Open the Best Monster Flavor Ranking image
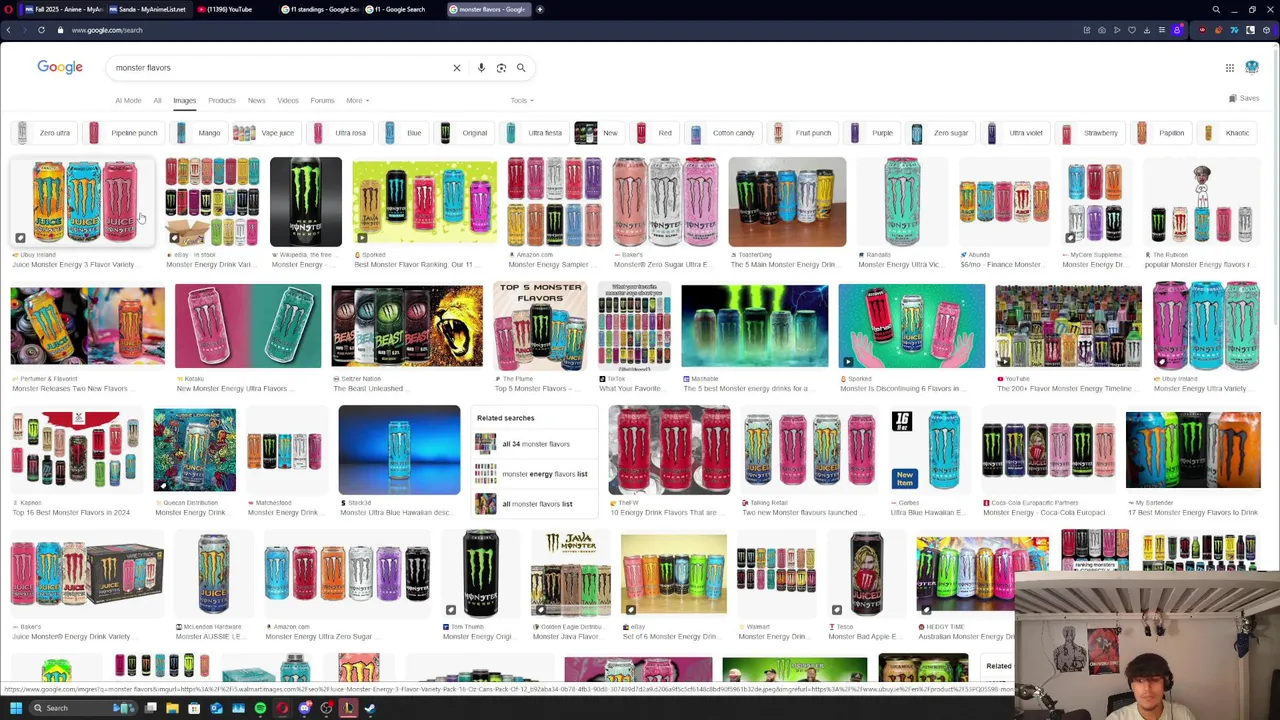The width and height of the screenshot is (1280, 720). click(424, 202)
